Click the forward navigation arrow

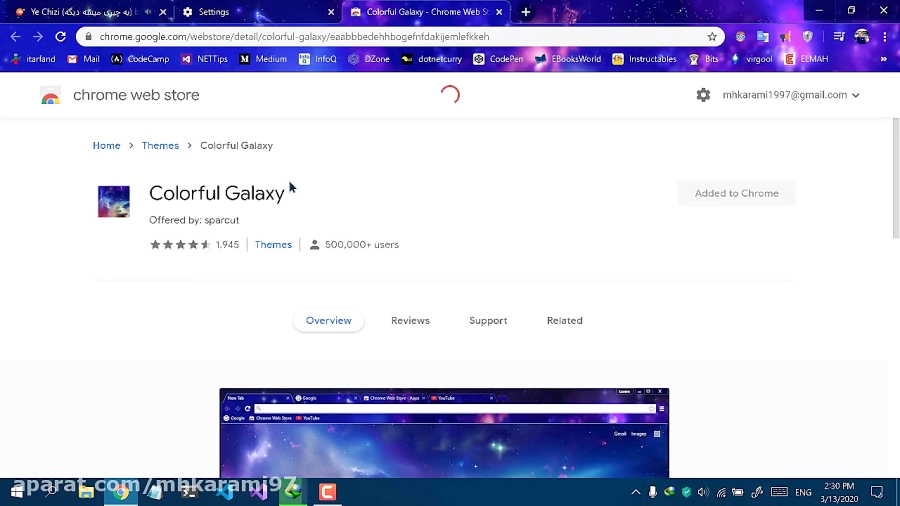pos(38,37)
